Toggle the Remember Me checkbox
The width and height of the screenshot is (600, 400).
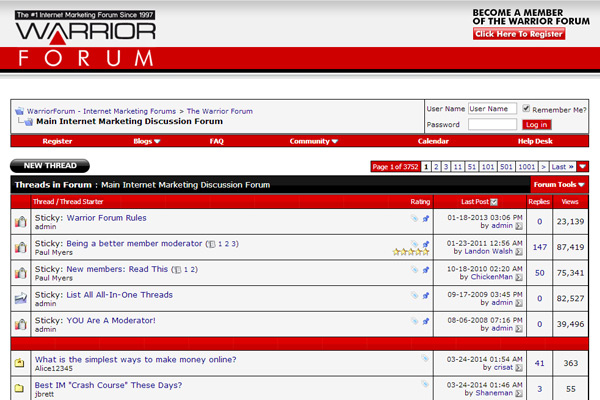coord(526,108)
